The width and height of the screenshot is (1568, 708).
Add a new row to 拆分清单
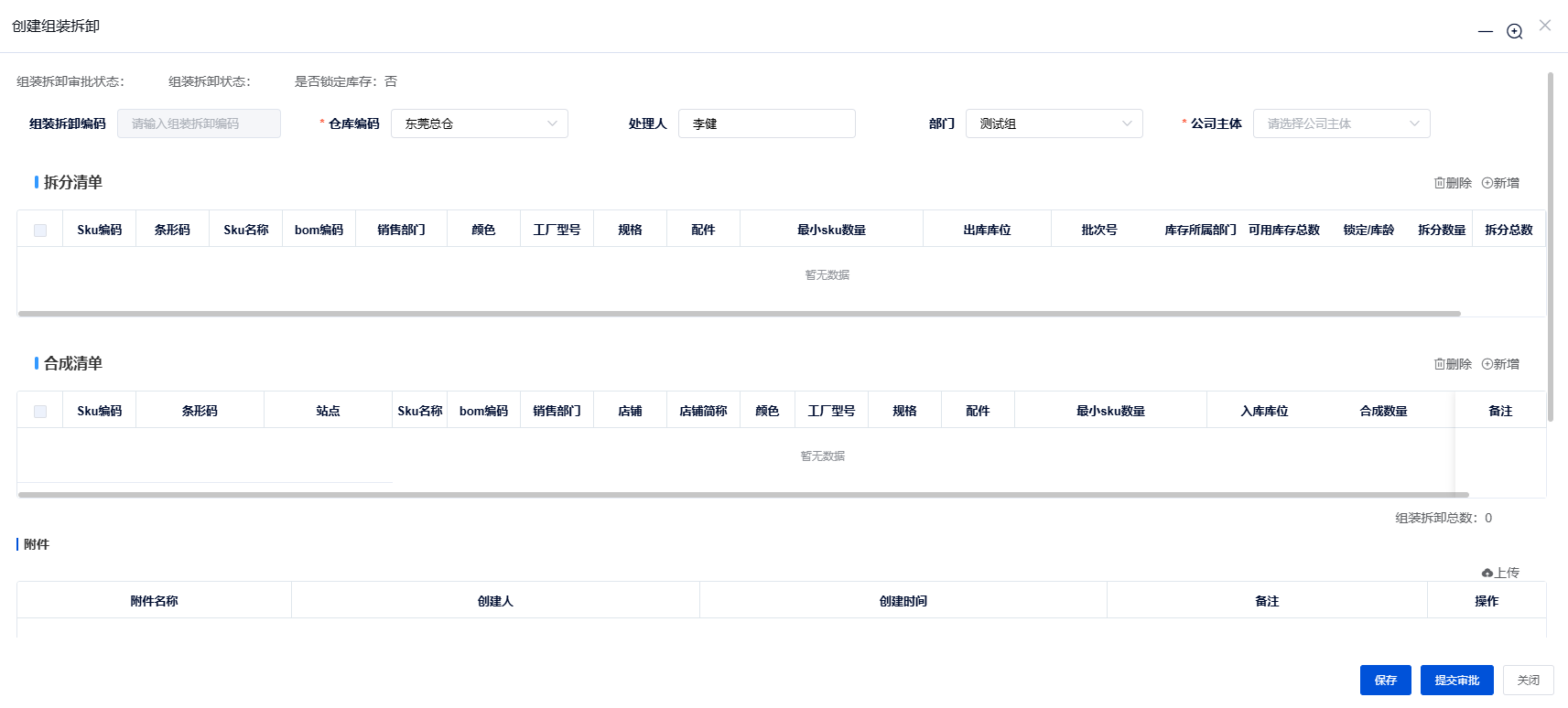(x=1500, y=183)
